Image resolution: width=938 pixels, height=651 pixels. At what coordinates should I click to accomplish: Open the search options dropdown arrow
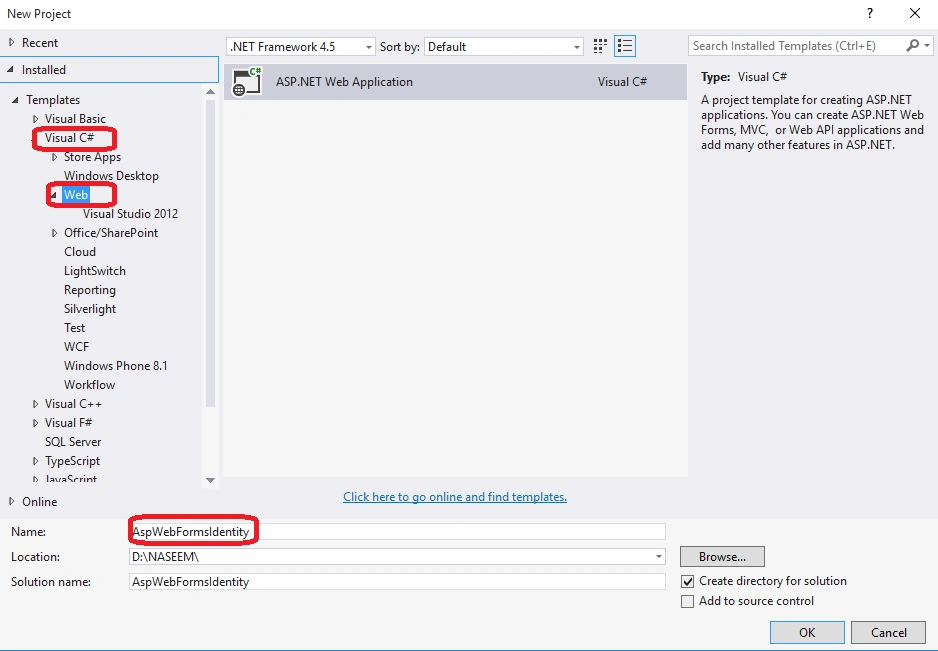pyautogui.click(x=927, y=45)
